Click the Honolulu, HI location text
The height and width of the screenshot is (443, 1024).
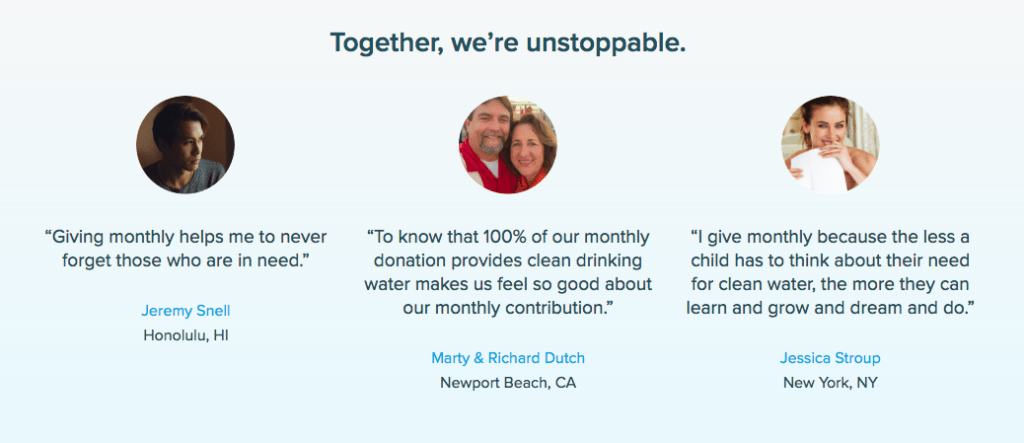(186, 335)
